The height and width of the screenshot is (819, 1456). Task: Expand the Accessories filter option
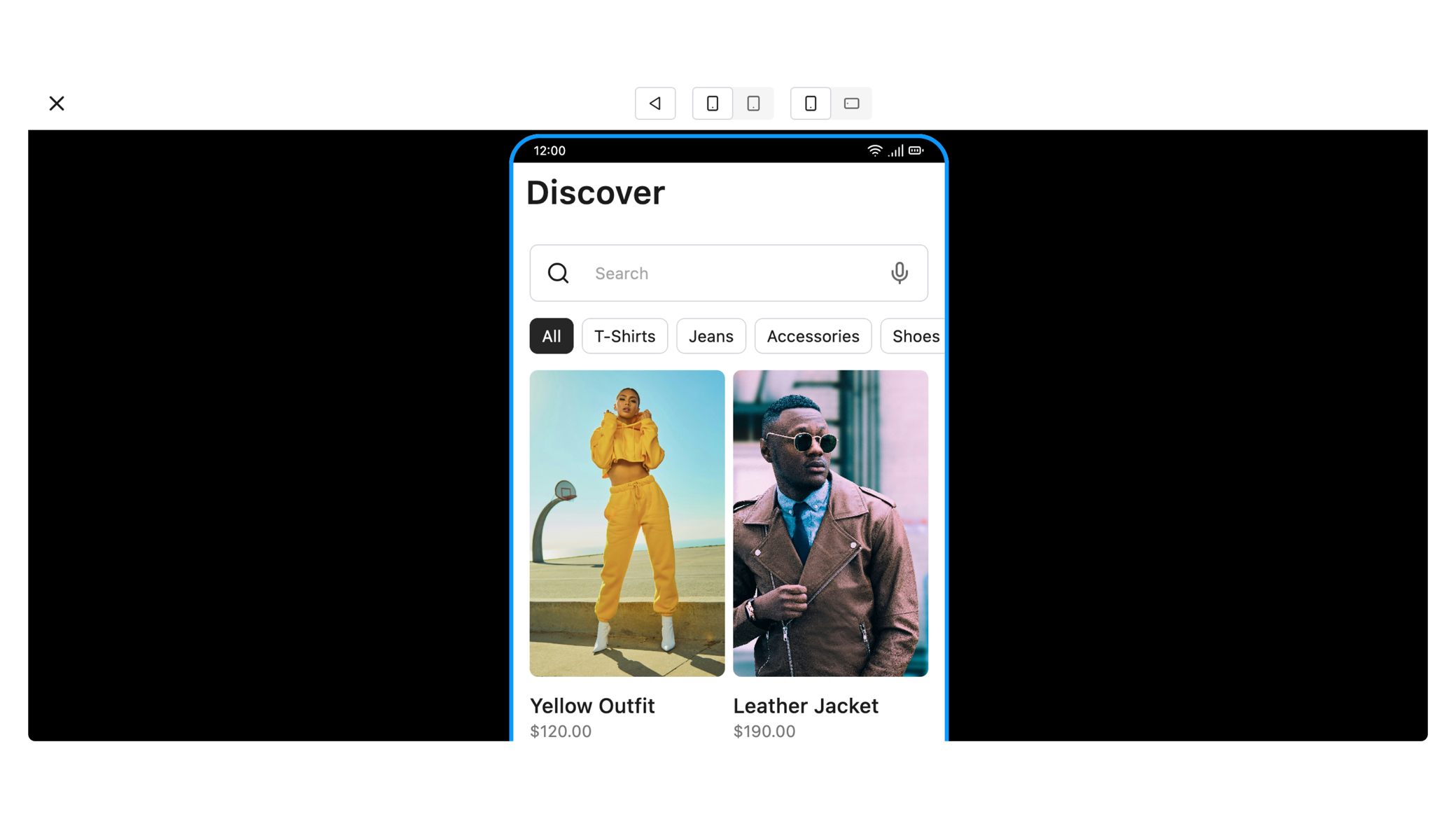click(x=813, y=335)
